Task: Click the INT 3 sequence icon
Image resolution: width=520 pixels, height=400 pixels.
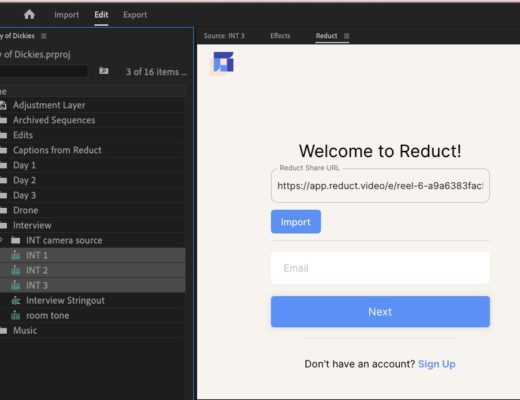Action: tap(16, 285)
